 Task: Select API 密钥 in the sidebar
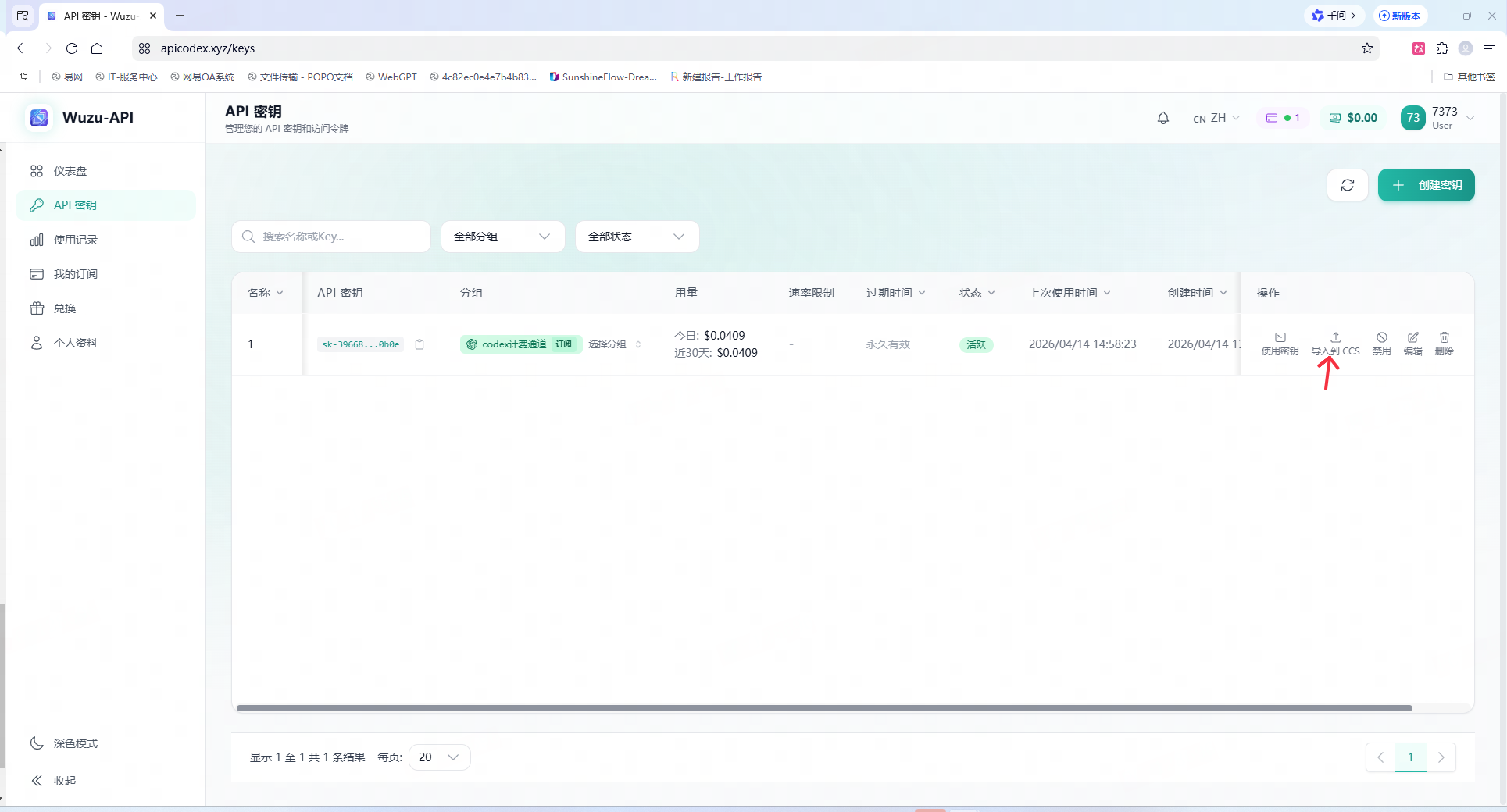pos(105,205)
